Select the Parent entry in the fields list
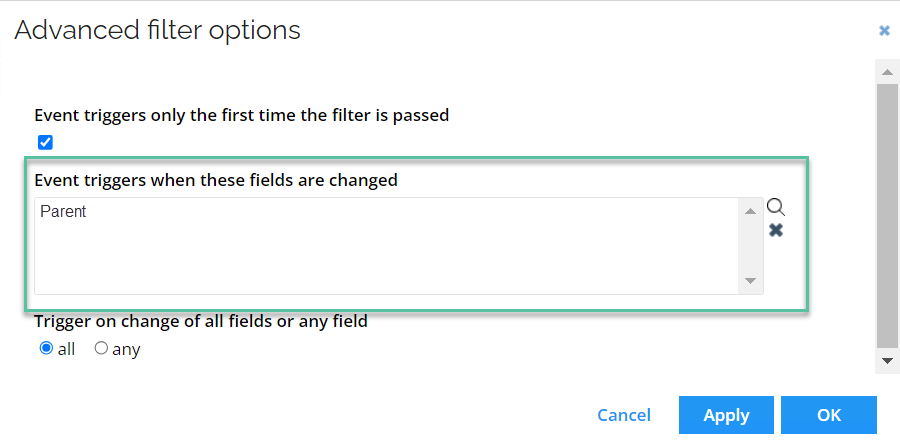900x442 pixels. point(63,212)
